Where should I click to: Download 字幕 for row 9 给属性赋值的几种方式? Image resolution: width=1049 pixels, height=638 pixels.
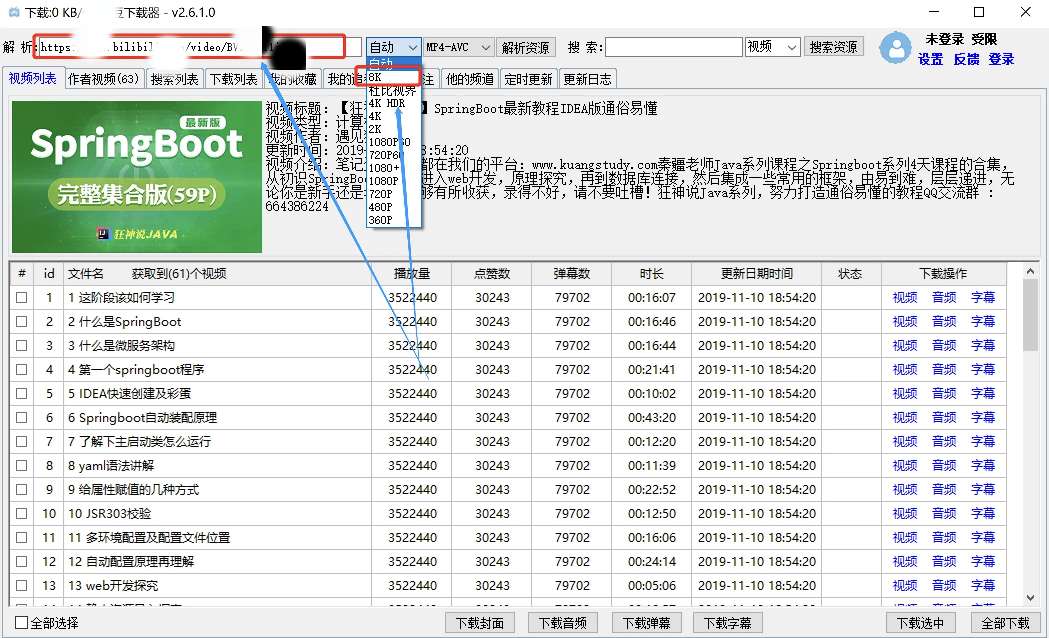coord(983,490)
